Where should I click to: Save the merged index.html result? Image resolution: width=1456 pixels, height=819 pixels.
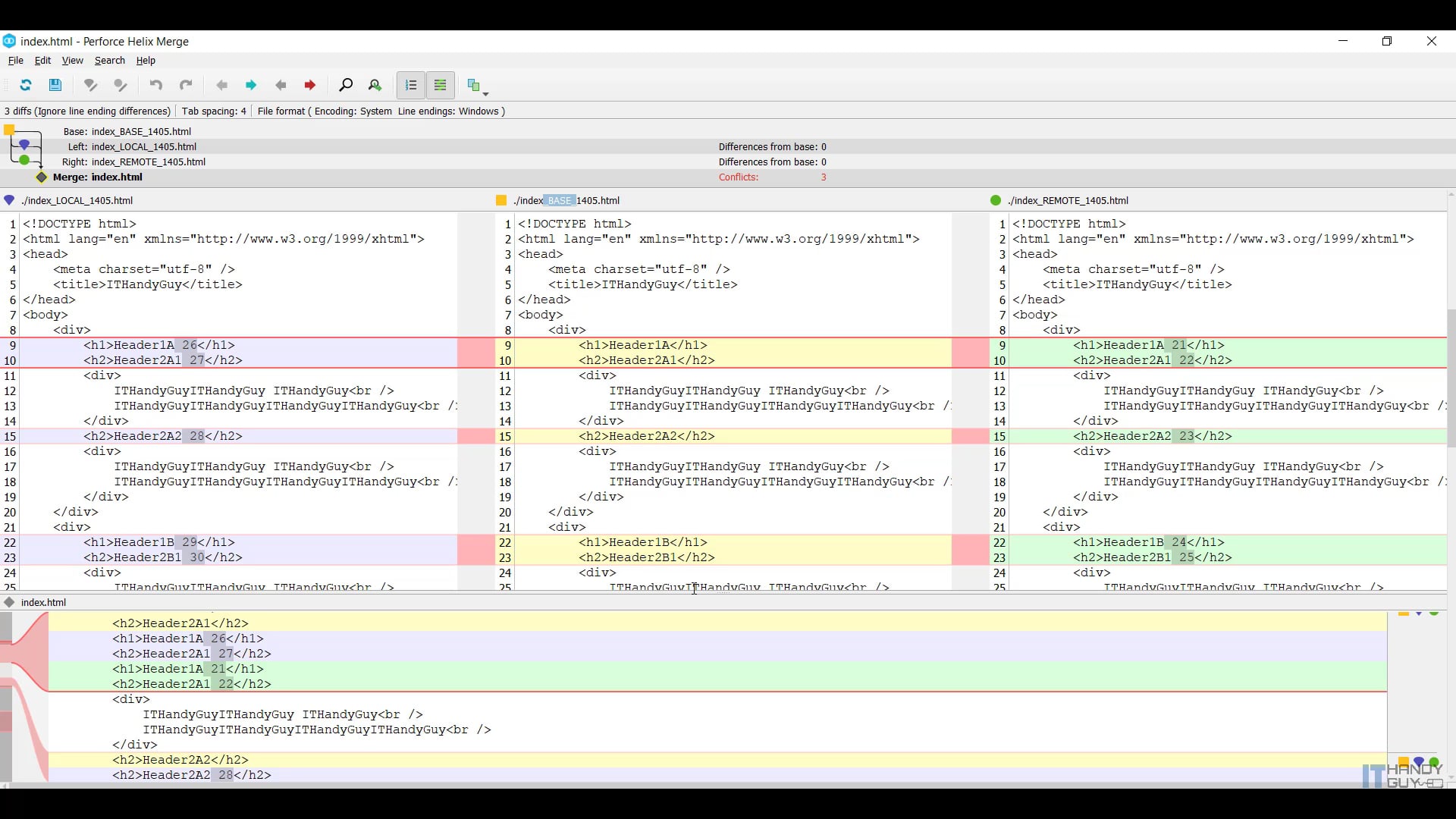(x=55, y=85)
